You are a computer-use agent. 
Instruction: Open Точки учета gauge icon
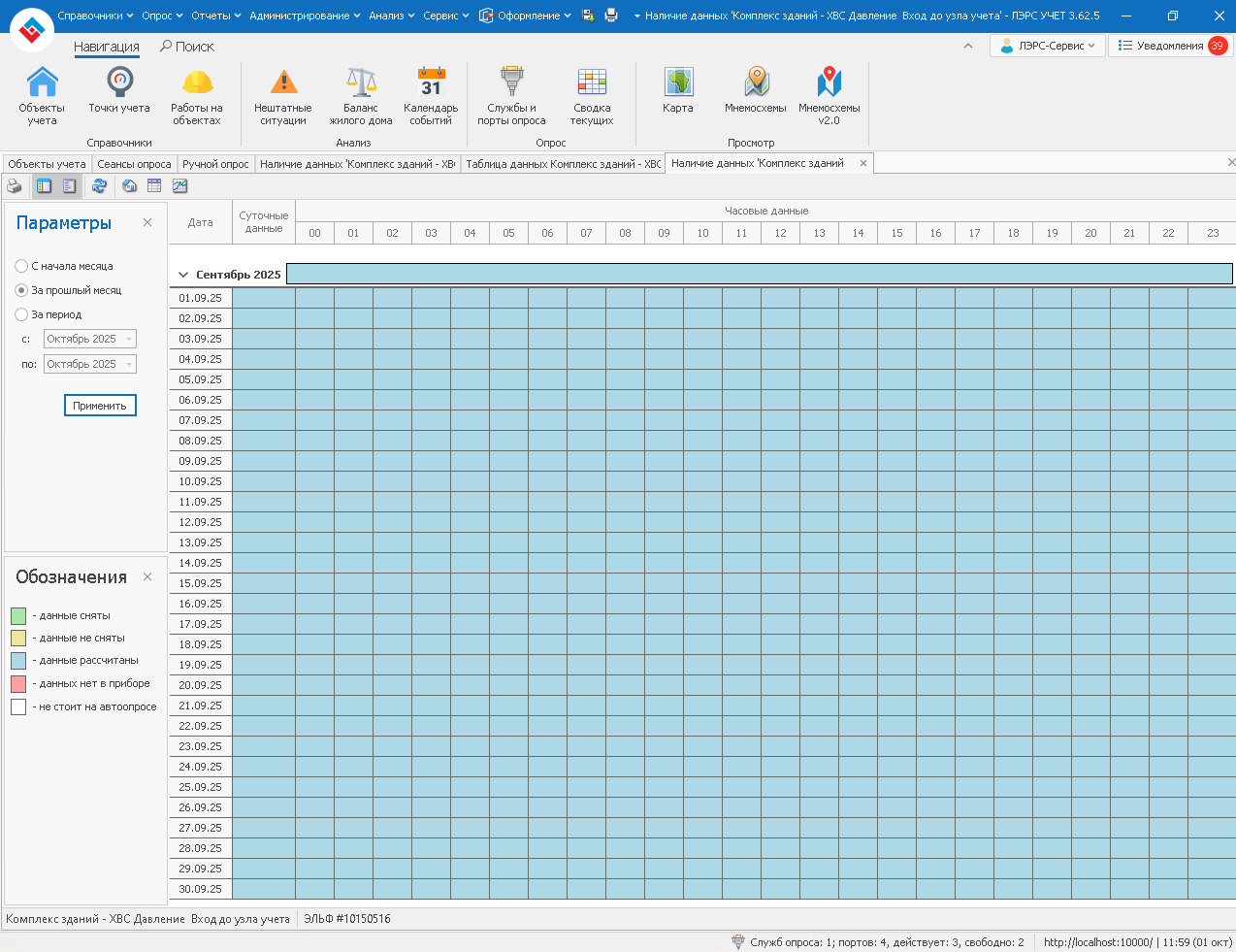coord(119,93)
